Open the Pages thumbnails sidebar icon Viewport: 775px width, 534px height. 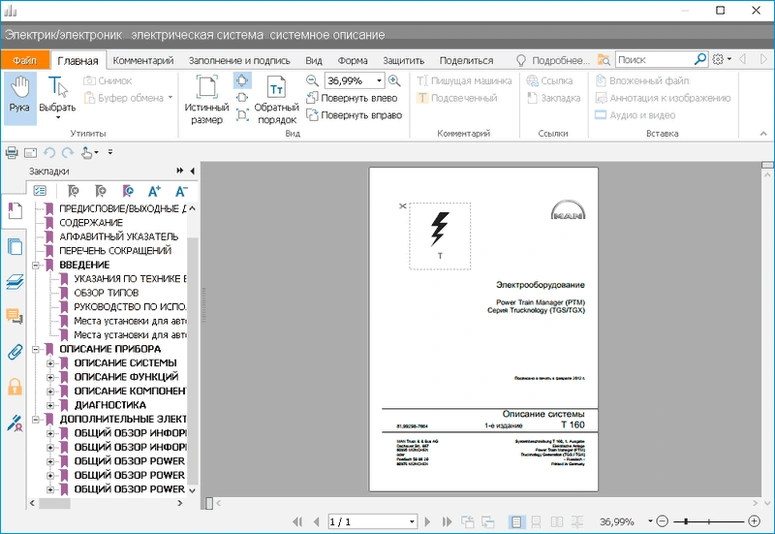15,246
